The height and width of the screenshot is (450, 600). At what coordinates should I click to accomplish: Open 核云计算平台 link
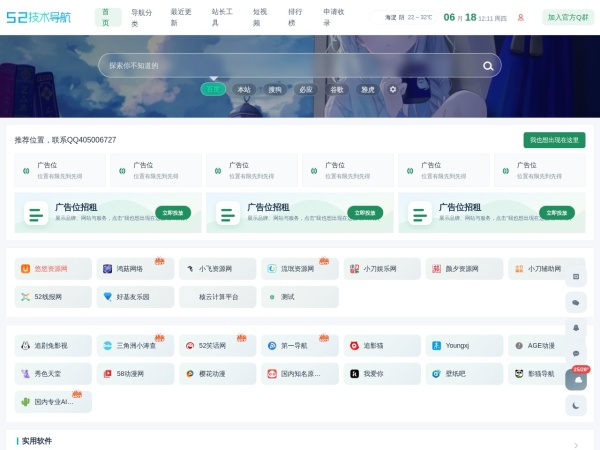click(x=217, y=297)
